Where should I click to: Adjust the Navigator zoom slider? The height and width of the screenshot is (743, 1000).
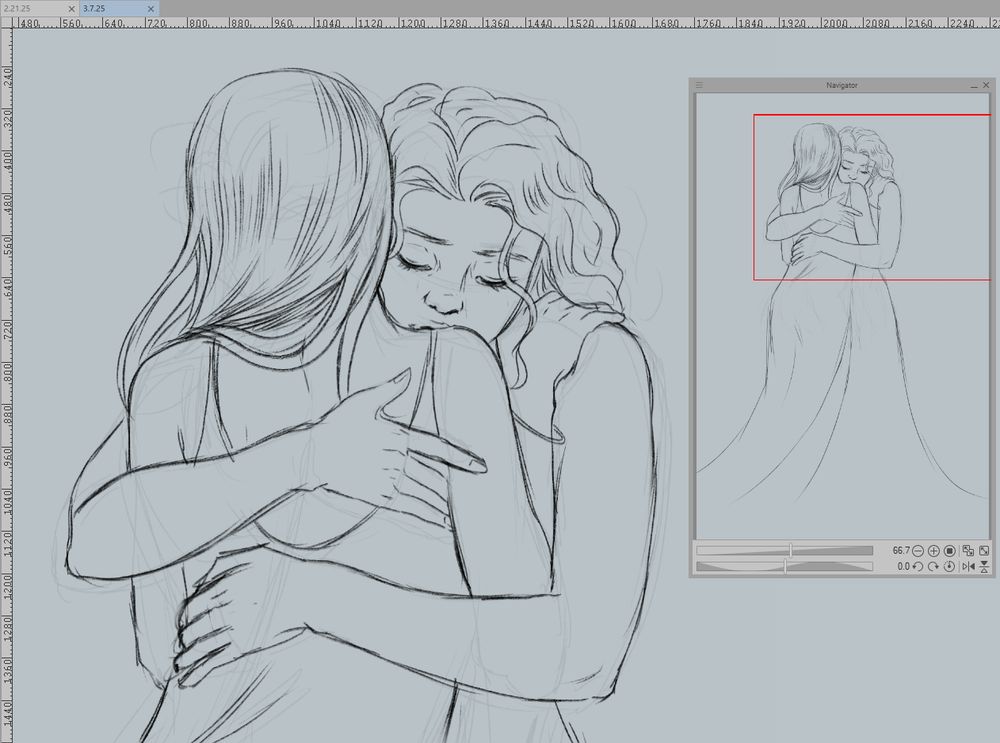(x=784, y=550)
